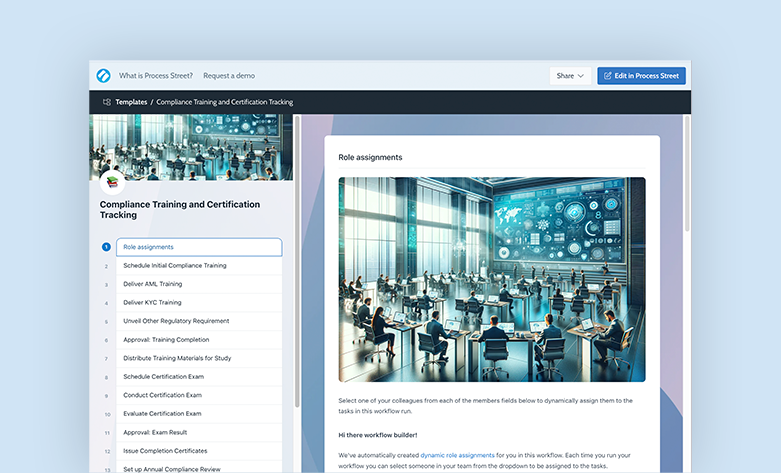
Task: Go to Templates in the breadcrumb
Action: (x=131, y=102)
